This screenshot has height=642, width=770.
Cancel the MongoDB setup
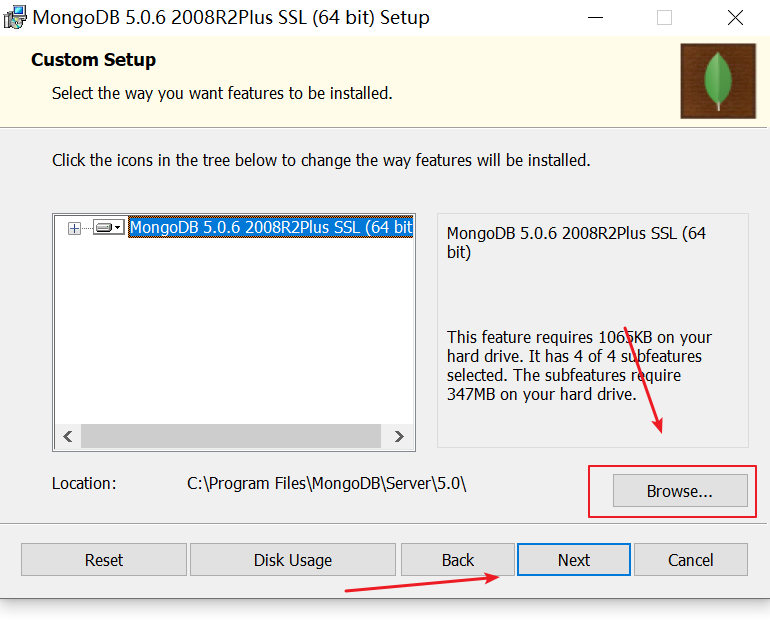click(x=691, y=559)
